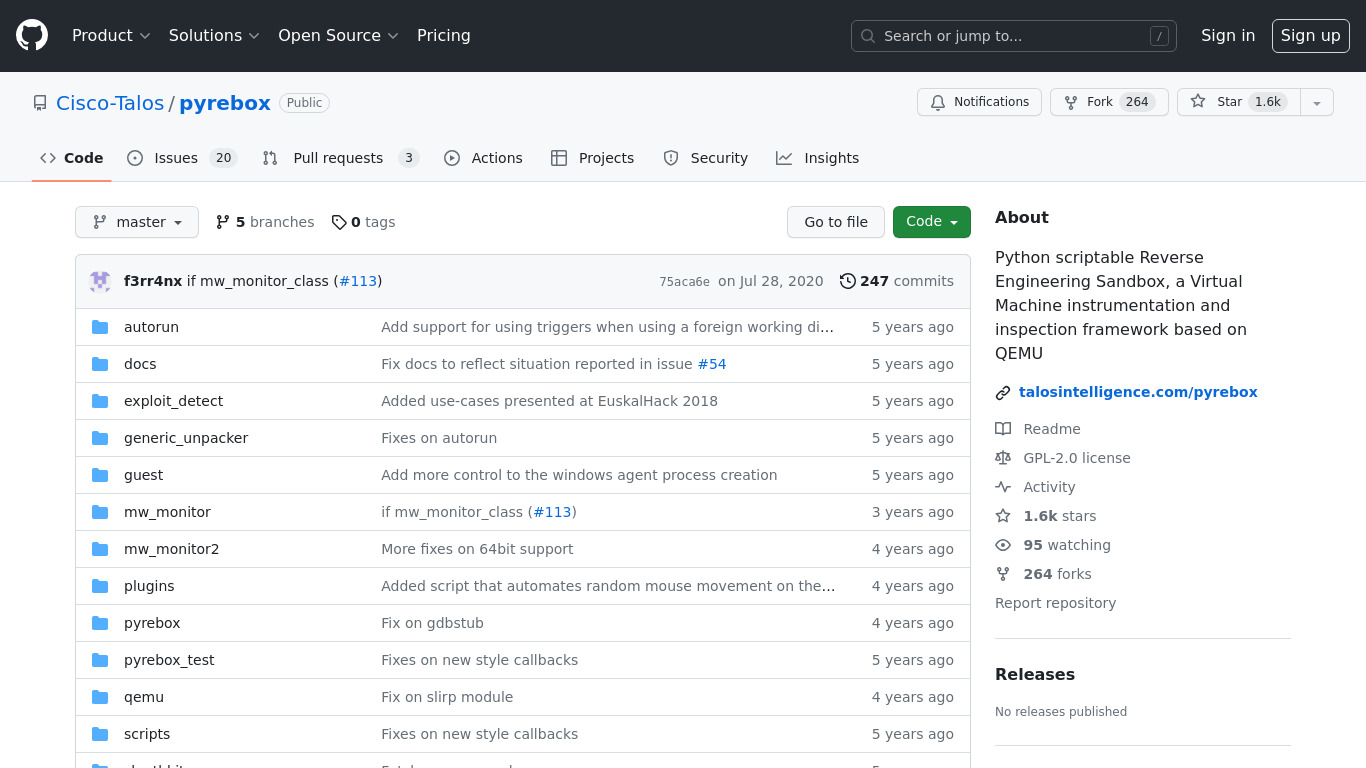Click the Go to file button
Image resolution: width=1366 pixels, height=768 pixels.
click(x=836, y=222)
